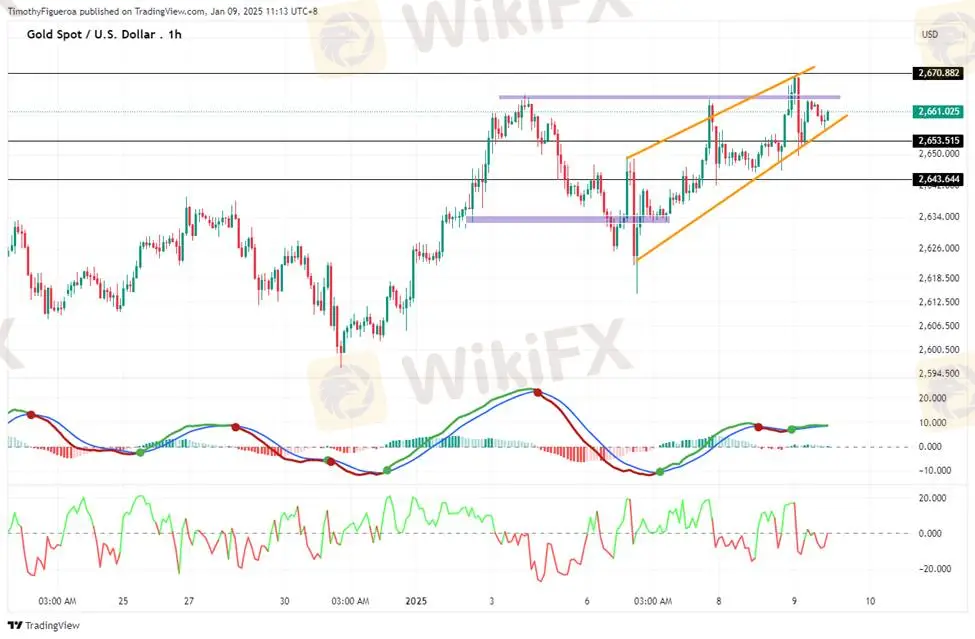This screenshot has height=639, width=975.
Task: Click the 10 date label on time axis
Action: click(870, 601)
